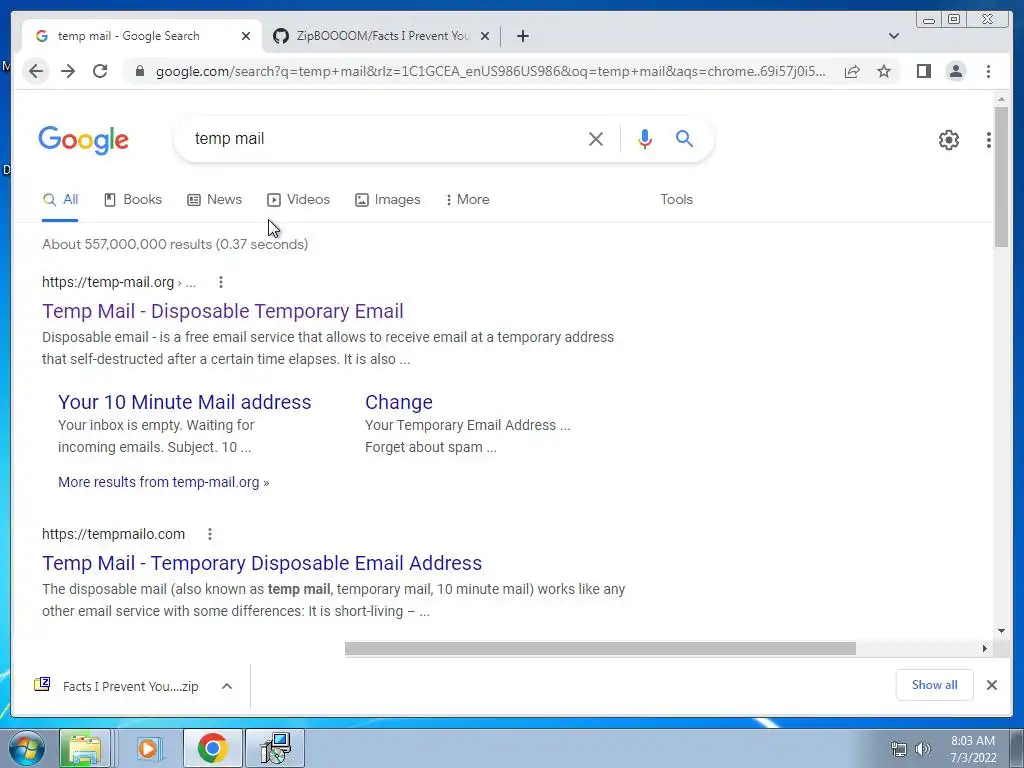View site info via the lock icon

(x=139, y=71)
